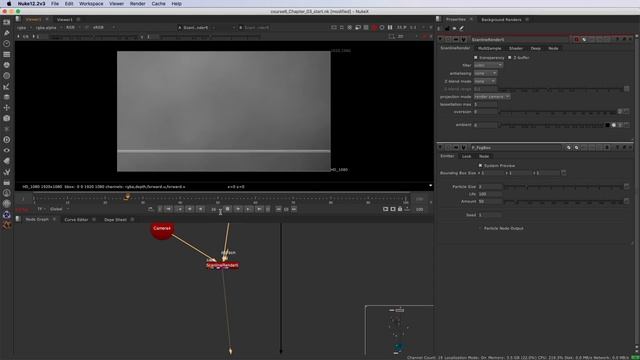The image size is (640, 360).
Task: Switch to the Look tab of P_FogBox
Action: pyautogui.click(x=466, y=156)
